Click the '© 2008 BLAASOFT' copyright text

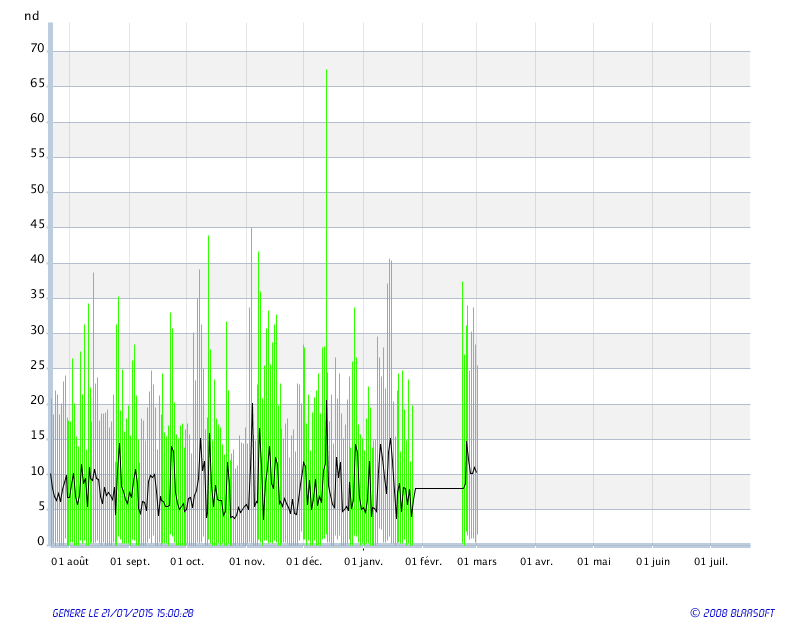(732, 613)
